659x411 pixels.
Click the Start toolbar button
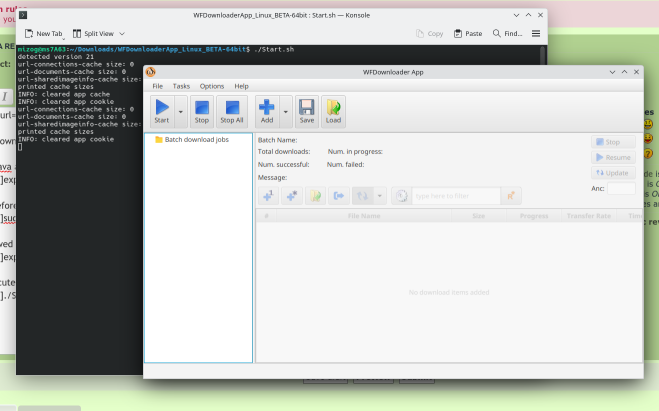[x=162, y=111]
